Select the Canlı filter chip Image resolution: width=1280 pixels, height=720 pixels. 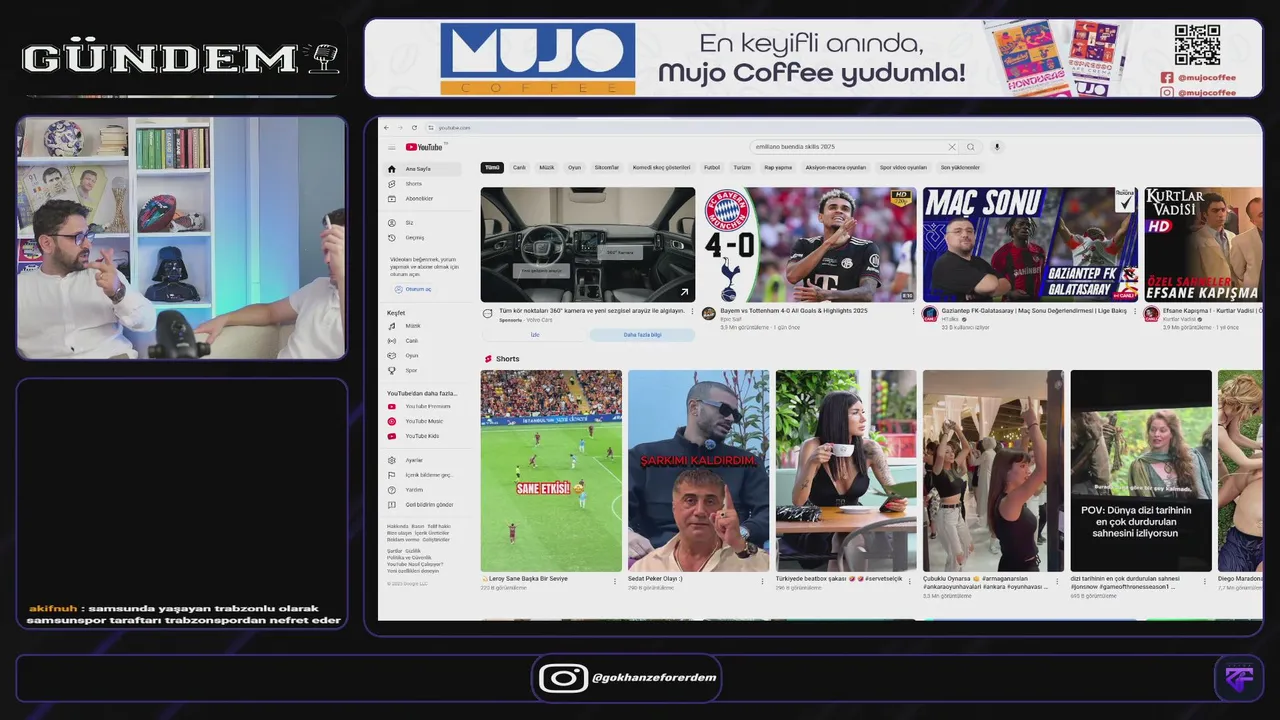point(519,168)
